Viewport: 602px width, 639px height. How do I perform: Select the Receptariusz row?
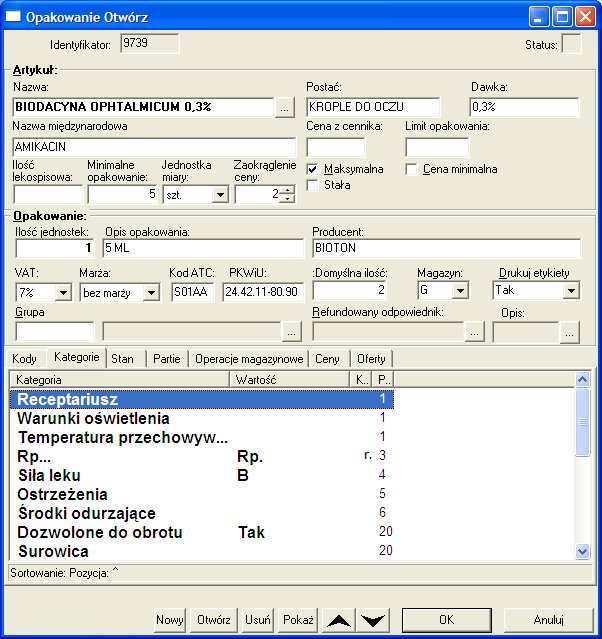(x=202, y=399)
